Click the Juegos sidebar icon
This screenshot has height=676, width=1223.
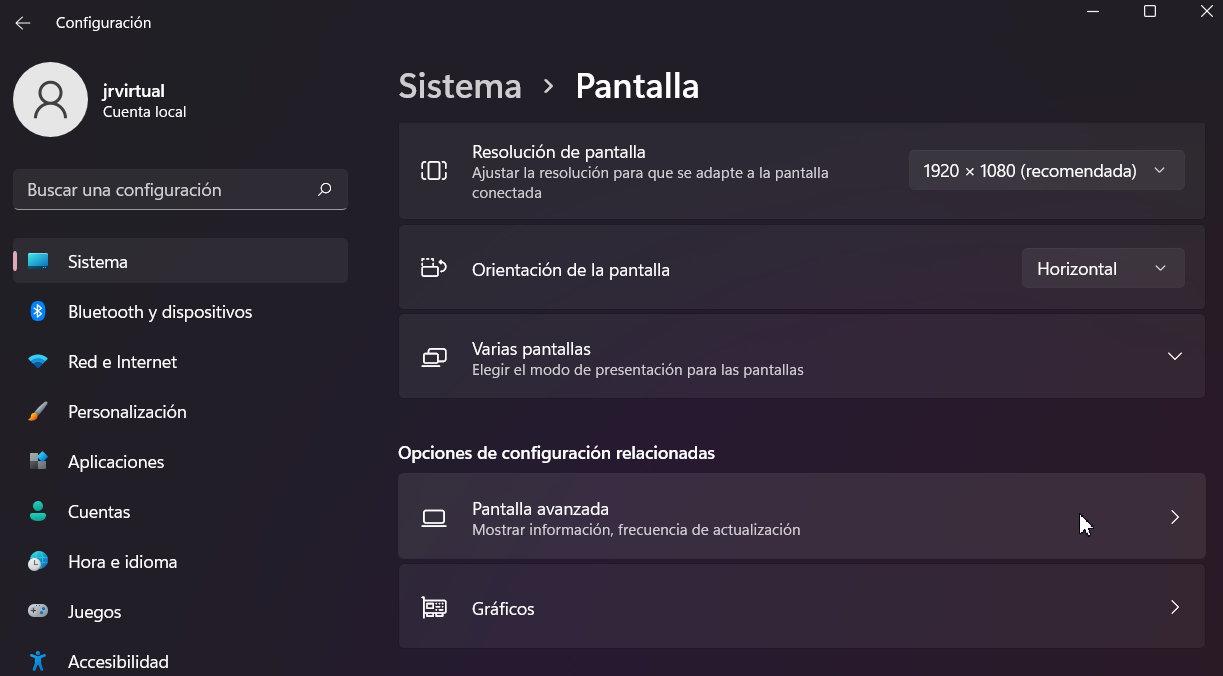(x=37, y=611)
